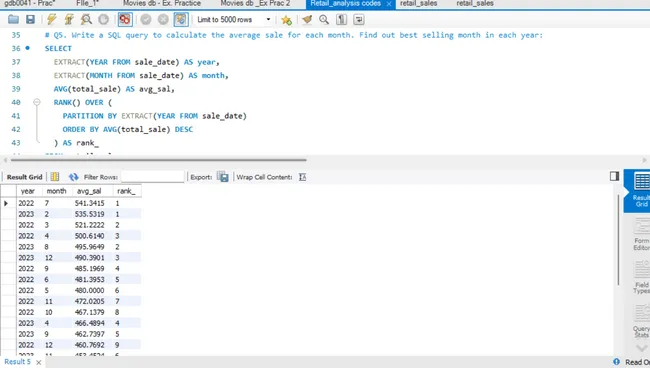Image resolution: width=650 pixels, height=368 pixels.
Task: Export the recordset with the Export icon
Action: [x=223, y=177]
